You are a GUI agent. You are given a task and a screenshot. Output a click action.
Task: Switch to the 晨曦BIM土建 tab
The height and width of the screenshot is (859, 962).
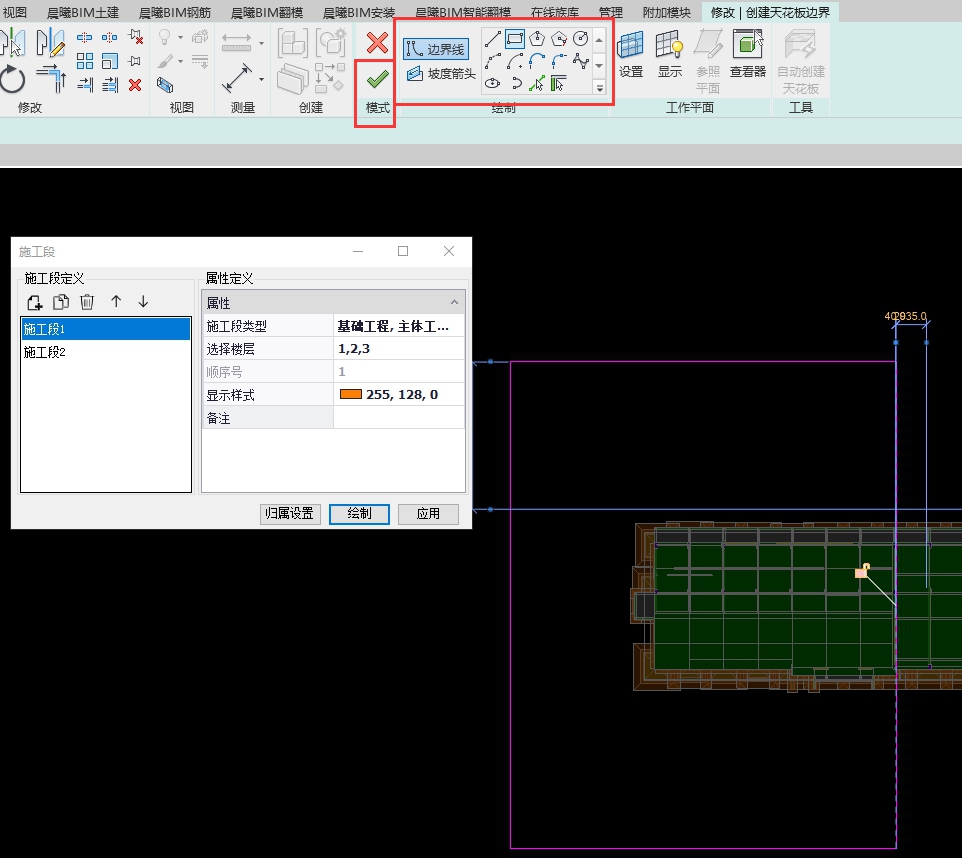pyautogui.click(x=83, y=12)
